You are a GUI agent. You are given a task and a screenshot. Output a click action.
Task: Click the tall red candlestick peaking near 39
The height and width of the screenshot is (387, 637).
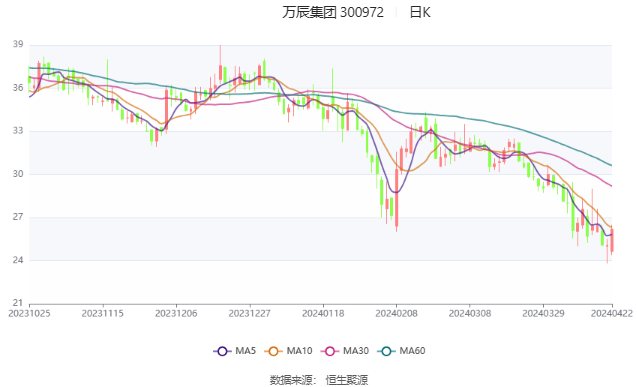220,67
